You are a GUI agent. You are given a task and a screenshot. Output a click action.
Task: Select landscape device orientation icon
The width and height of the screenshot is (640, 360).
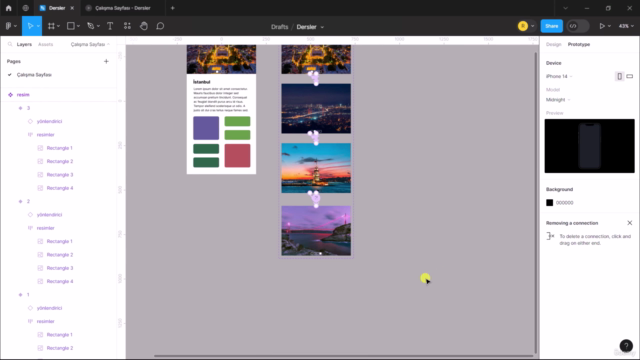click(629, 76)
